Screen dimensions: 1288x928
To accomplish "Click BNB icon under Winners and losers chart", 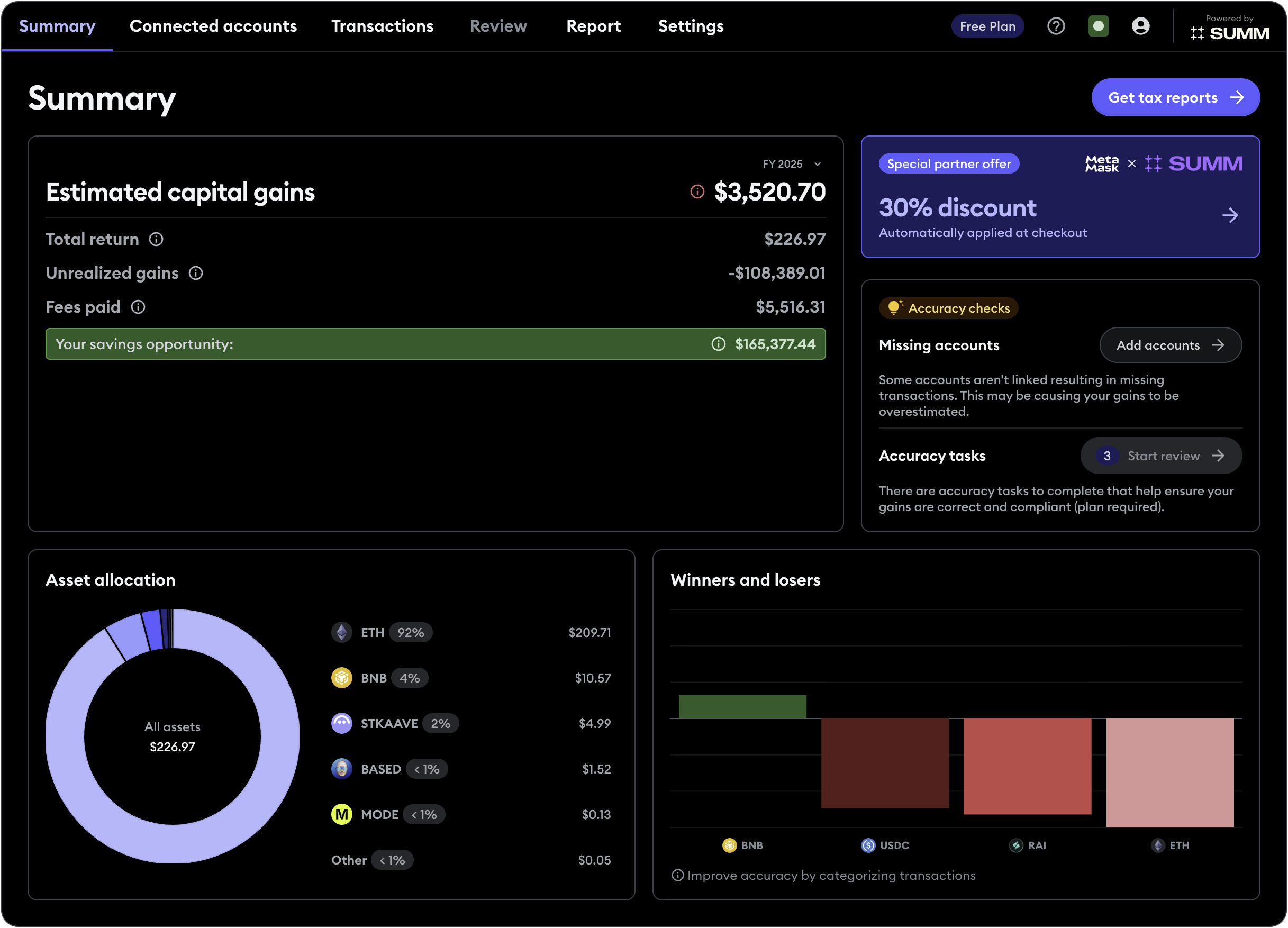I will click(729, 845).
